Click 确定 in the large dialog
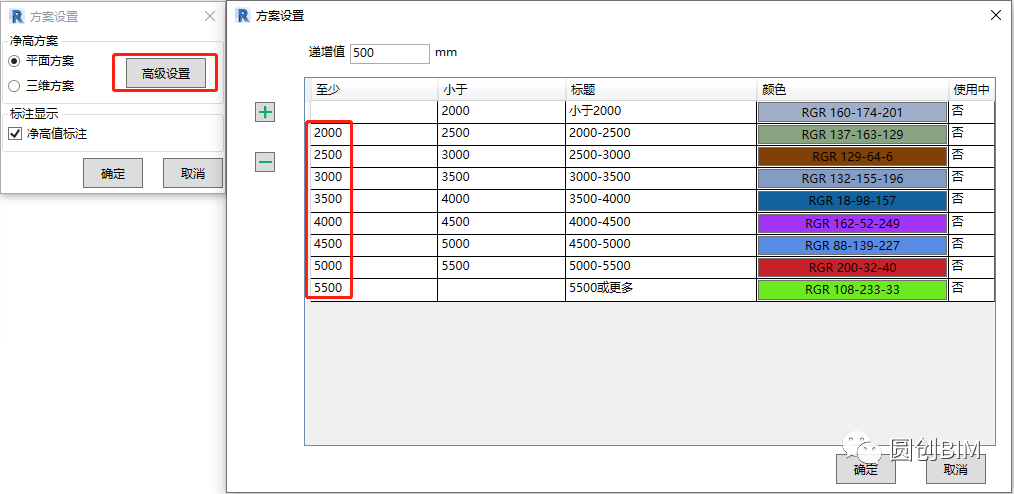Viewport: 1014px width, 494px height. 866,469
